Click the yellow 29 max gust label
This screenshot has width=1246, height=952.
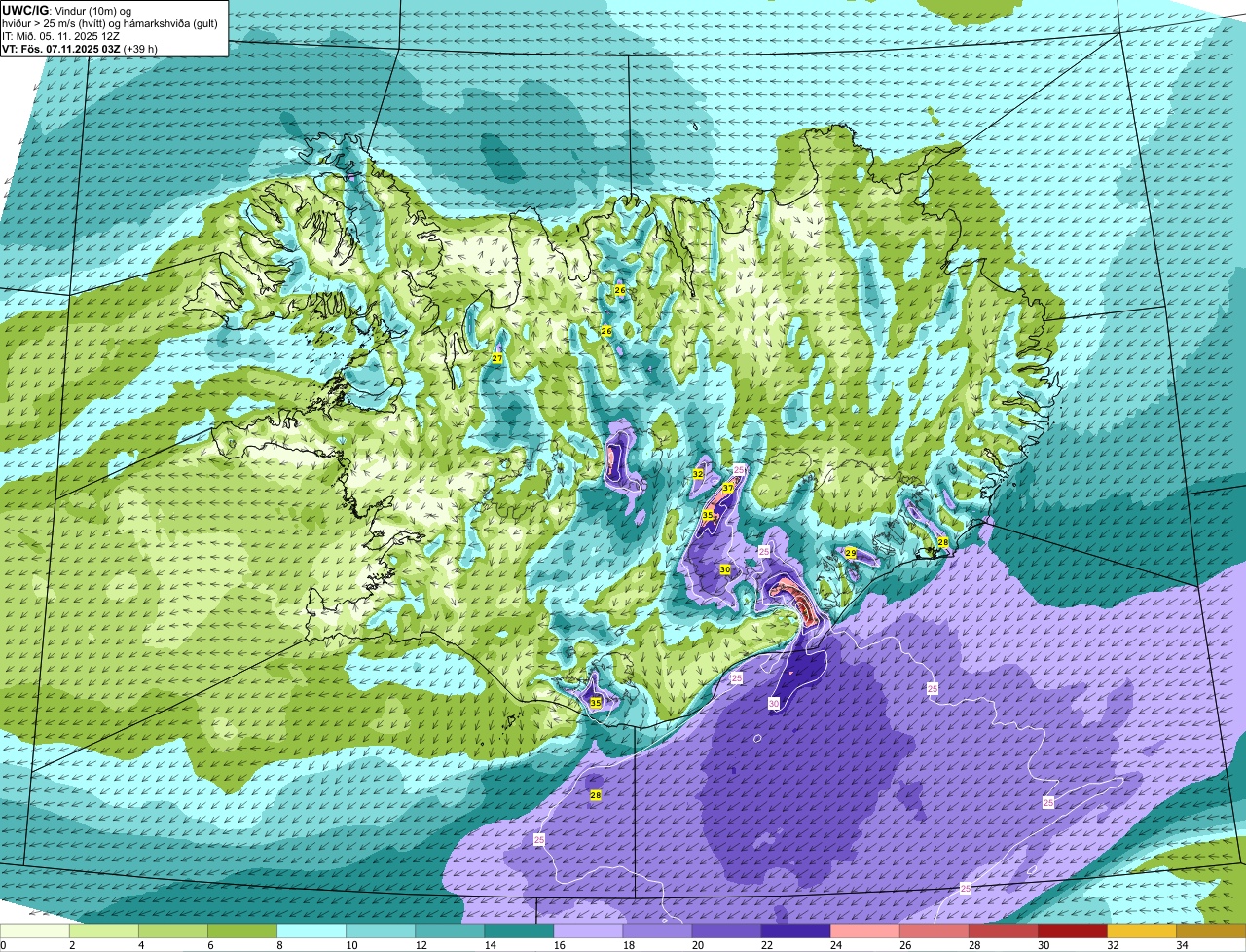pos(850,553)
